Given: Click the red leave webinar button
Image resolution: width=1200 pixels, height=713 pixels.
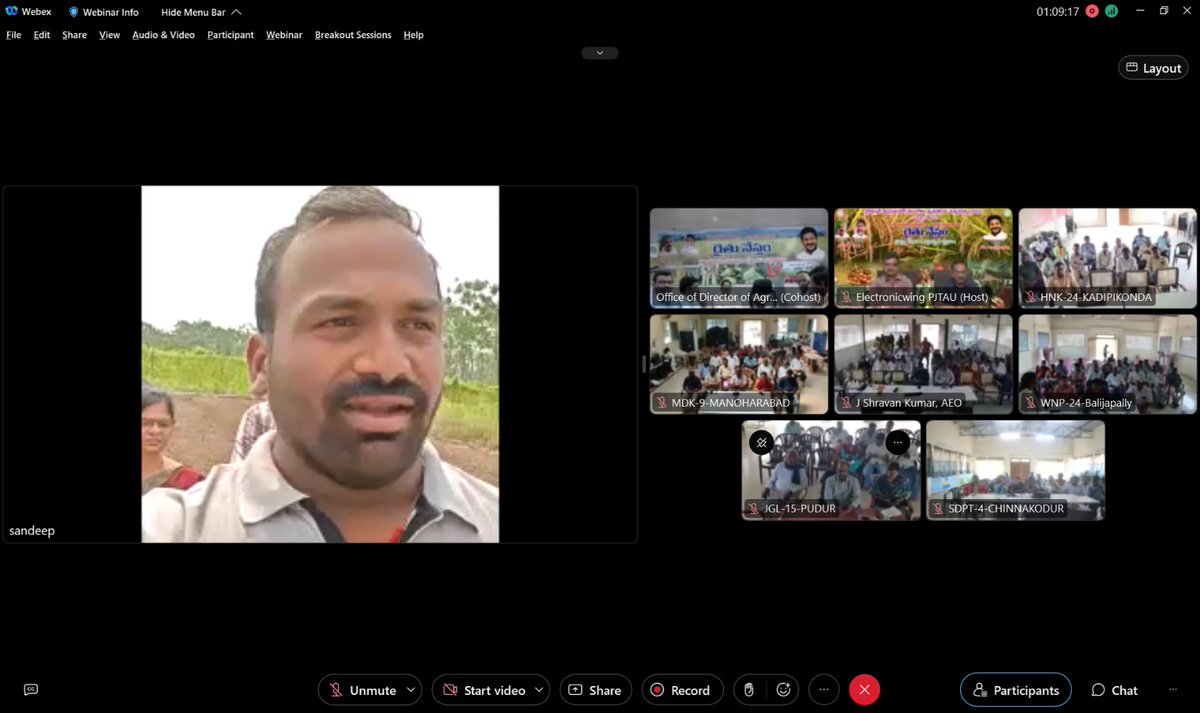Looking at the screenshot, I should tap(864, 690).
